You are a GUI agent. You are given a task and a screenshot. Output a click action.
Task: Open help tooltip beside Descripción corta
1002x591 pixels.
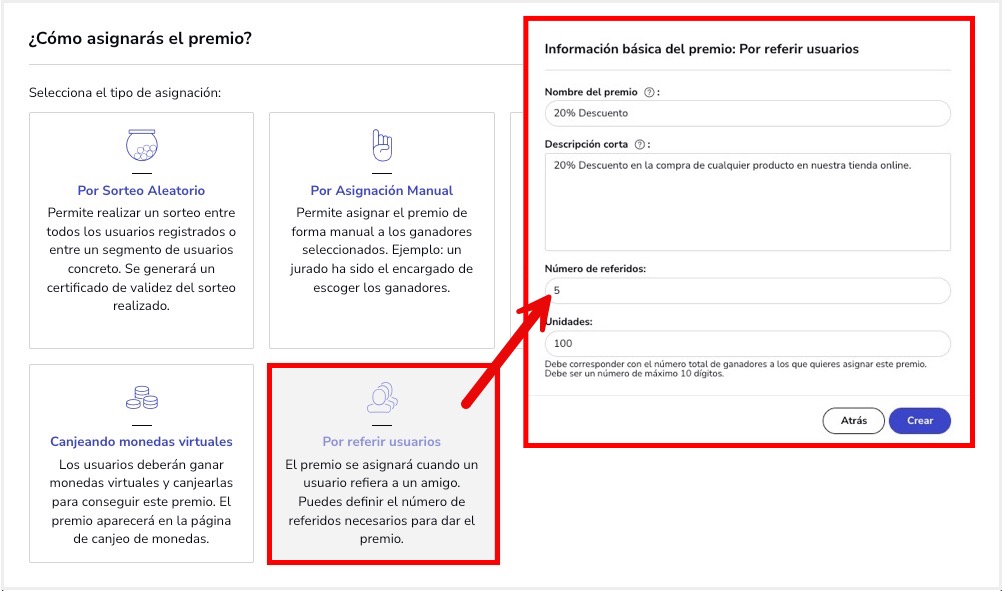639,144
